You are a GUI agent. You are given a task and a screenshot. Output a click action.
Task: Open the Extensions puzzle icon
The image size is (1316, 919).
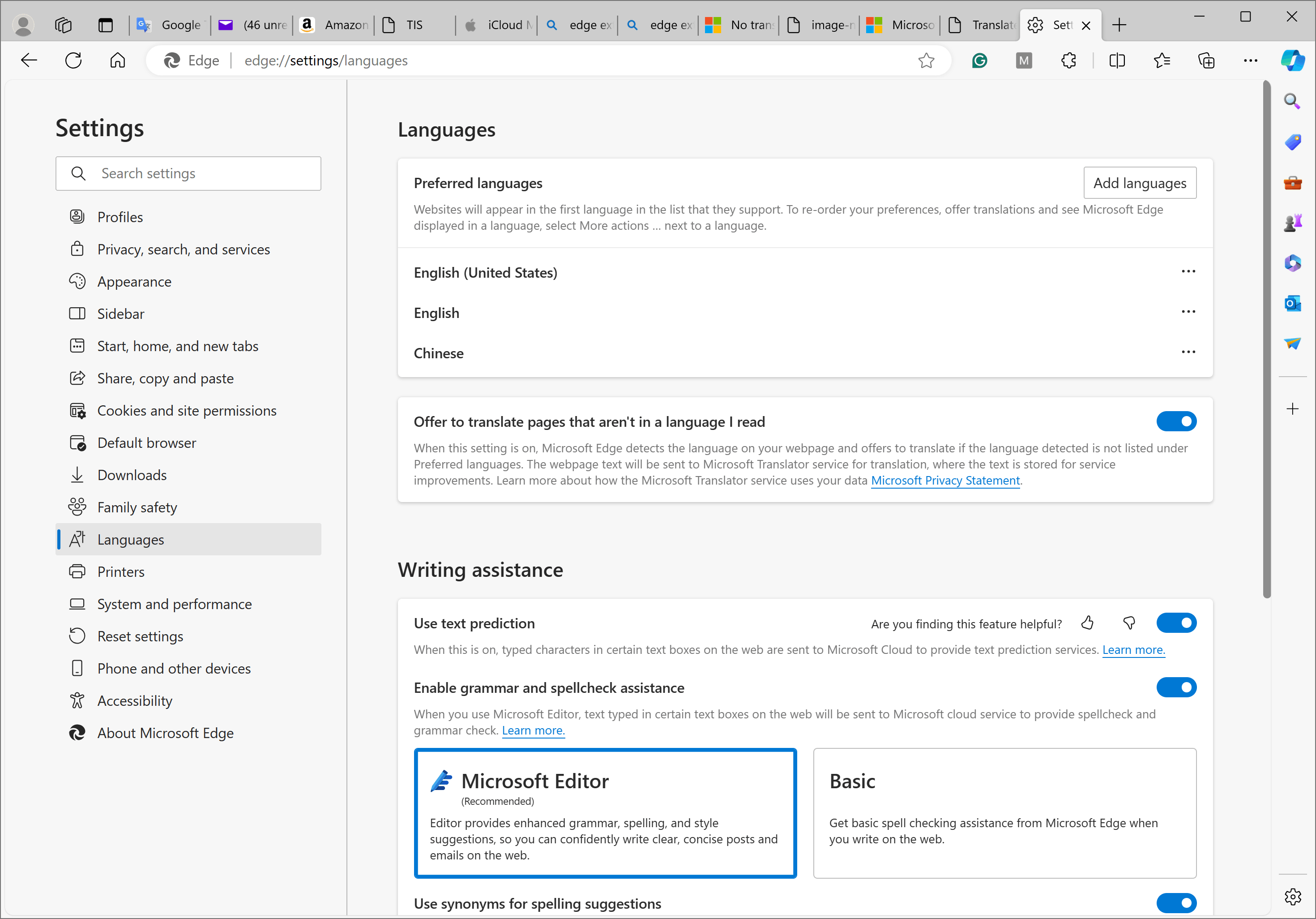pos(1068,60)
